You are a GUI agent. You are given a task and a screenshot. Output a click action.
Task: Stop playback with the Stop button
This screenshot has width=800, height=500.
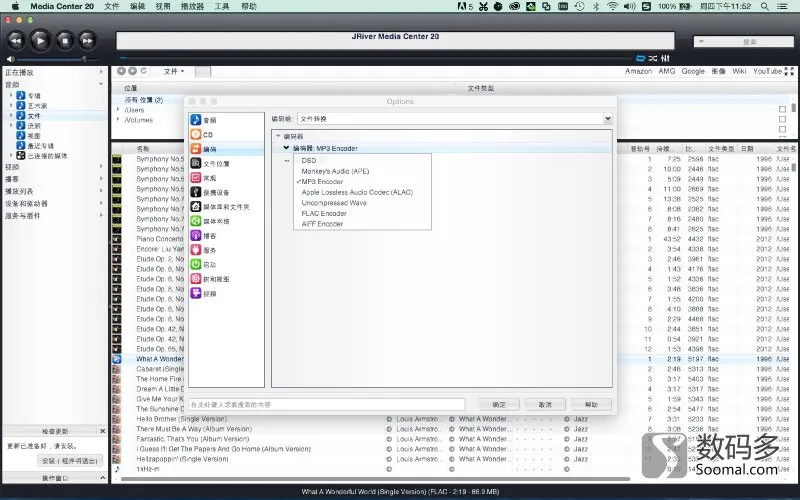click(x=65, y=40)
